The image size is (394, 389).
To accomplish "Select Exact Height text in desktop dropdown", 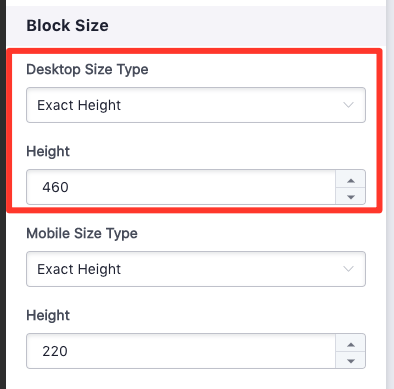I will 79,105.
